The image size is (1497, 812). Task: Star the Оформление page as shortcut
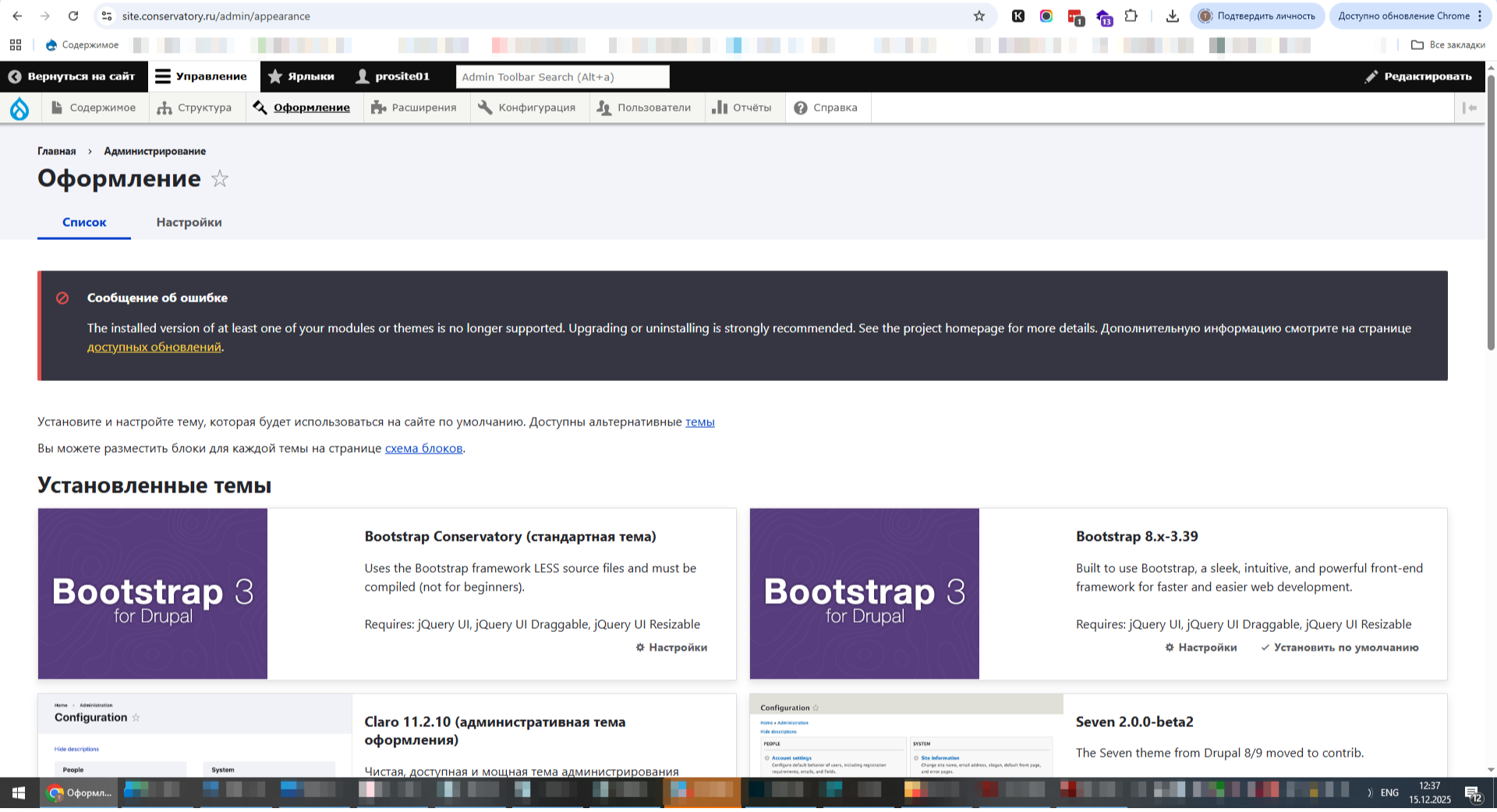[220, 179]
